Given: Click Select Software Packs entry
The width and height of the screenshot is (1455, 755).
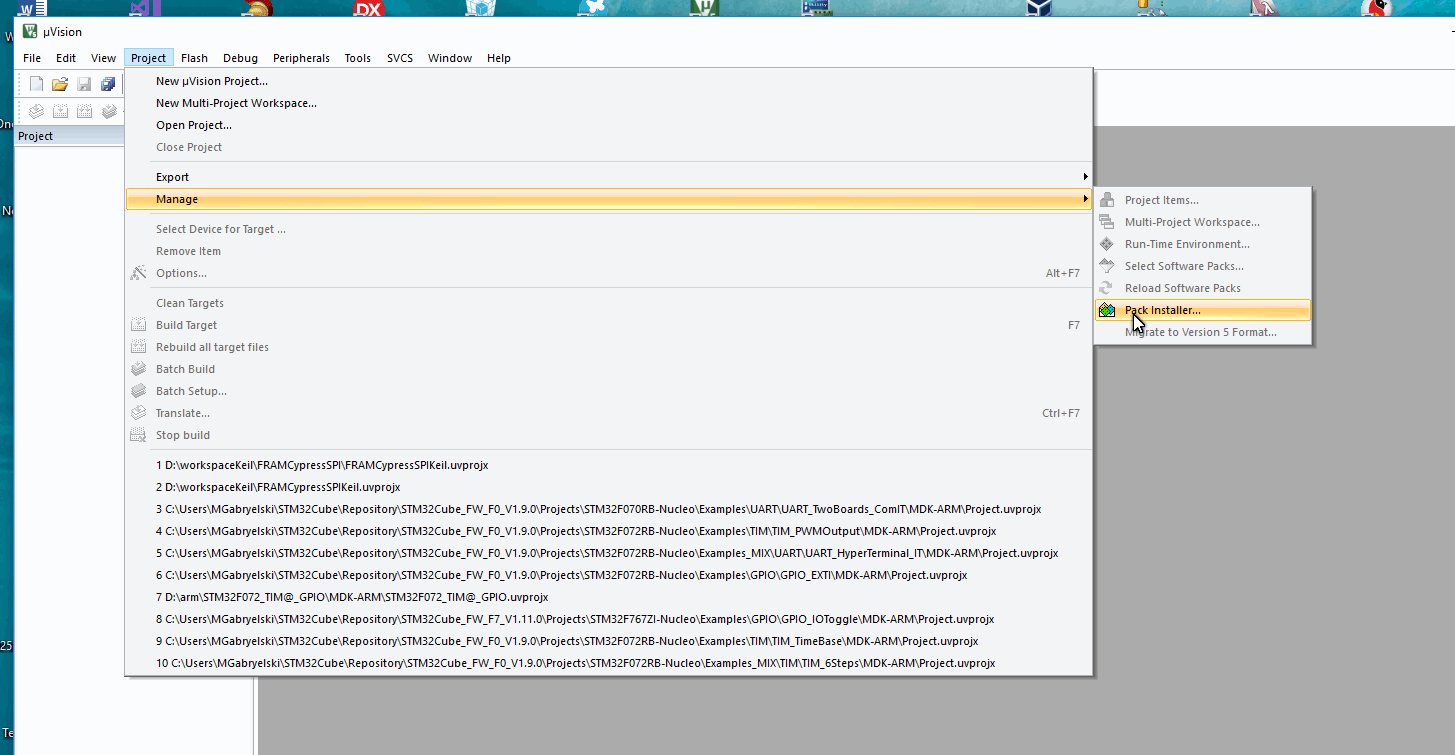Looking at the screenshot, I should click(1203, 266).
